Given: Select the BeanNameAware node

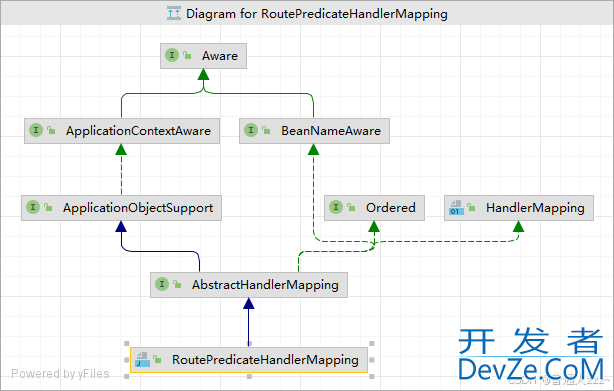Looking at the screenshot, I should 314,131.
